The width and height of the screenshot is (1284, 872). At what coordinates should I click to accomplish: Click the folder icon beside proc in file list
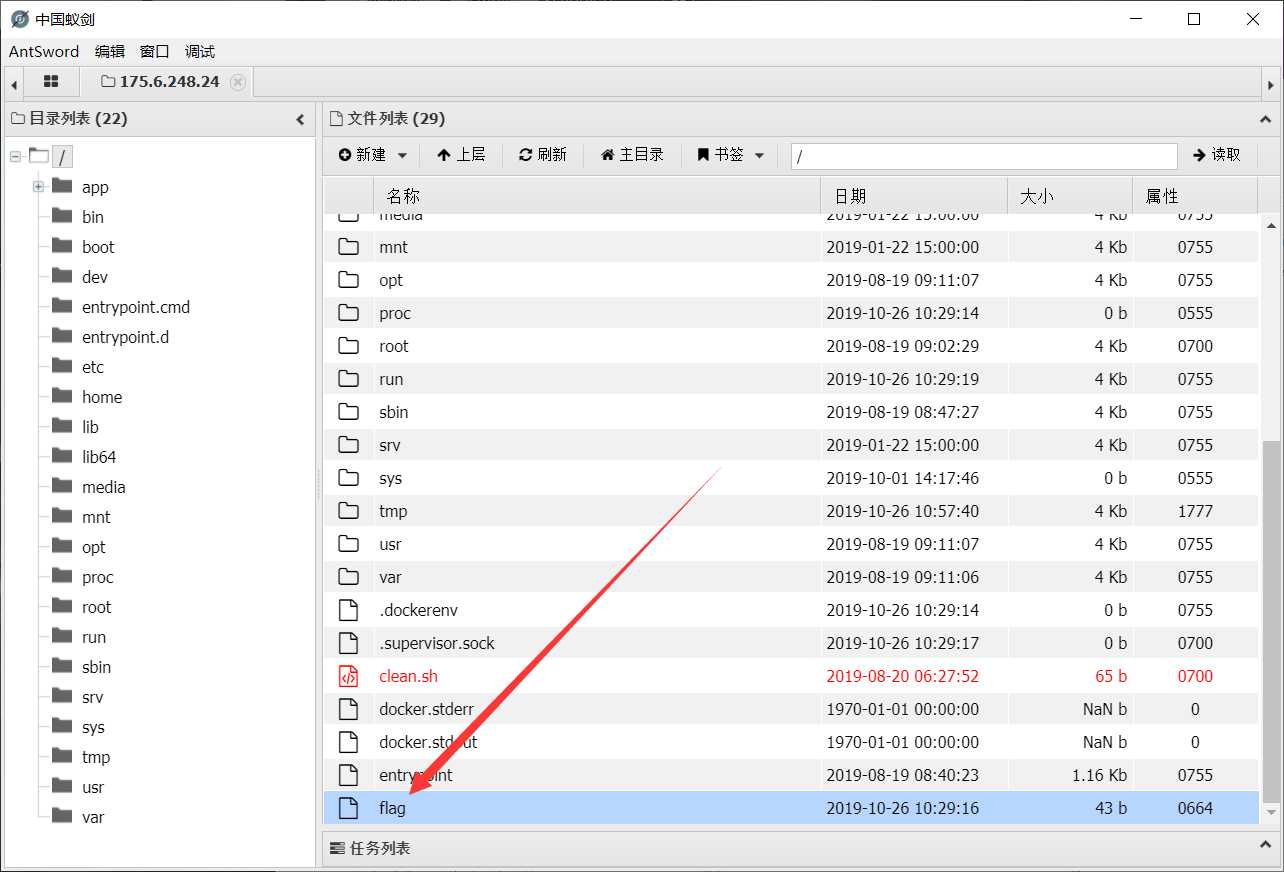click(348, 313)
